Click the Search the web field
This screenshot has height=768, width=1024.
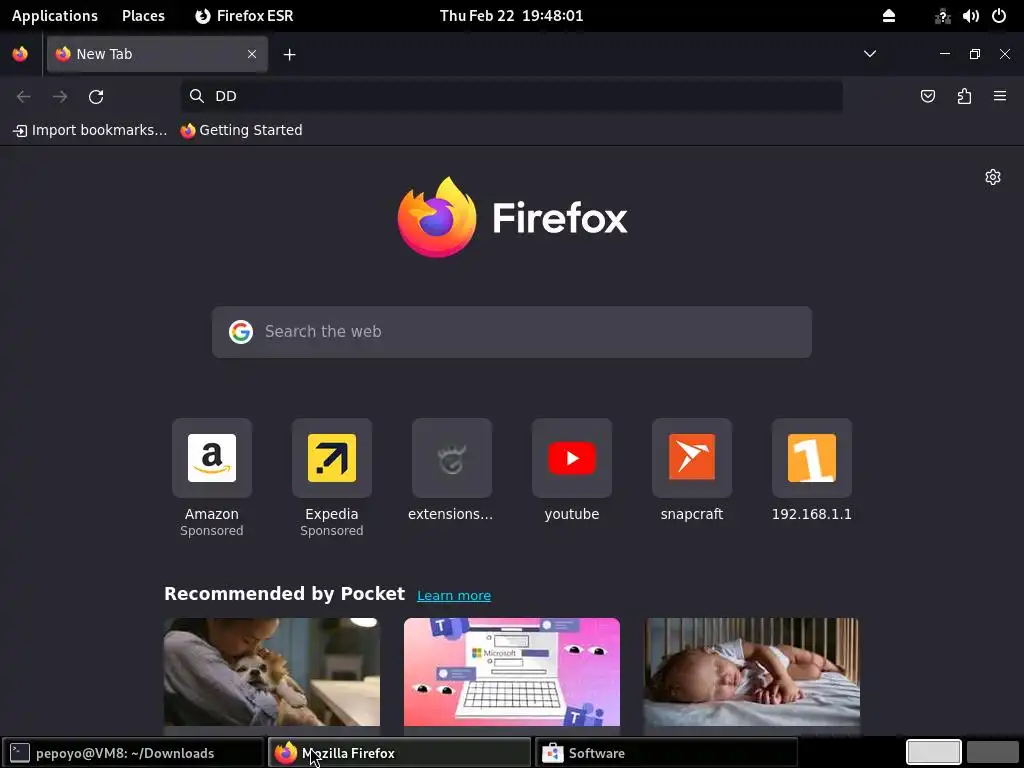[x=511, y=332]
